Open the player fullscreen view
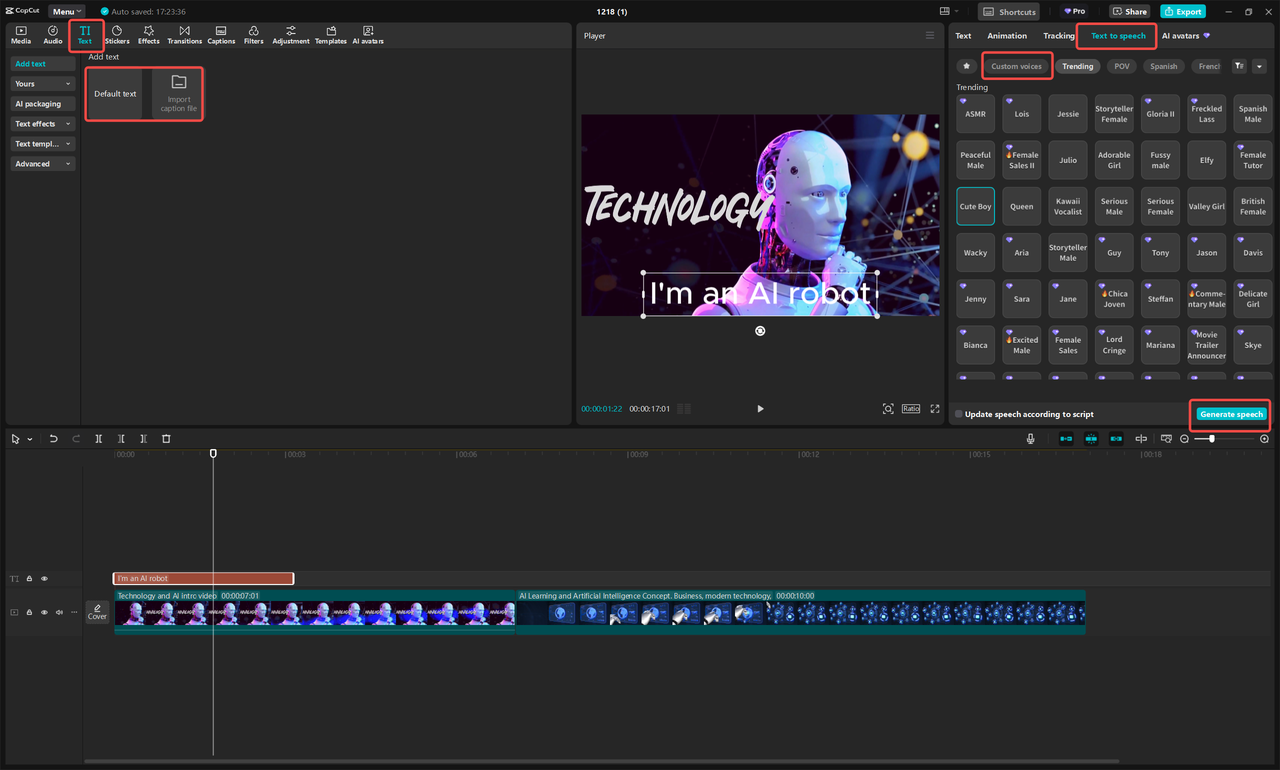Viewport: 1280px width, 770px height. tap(935, 408)
